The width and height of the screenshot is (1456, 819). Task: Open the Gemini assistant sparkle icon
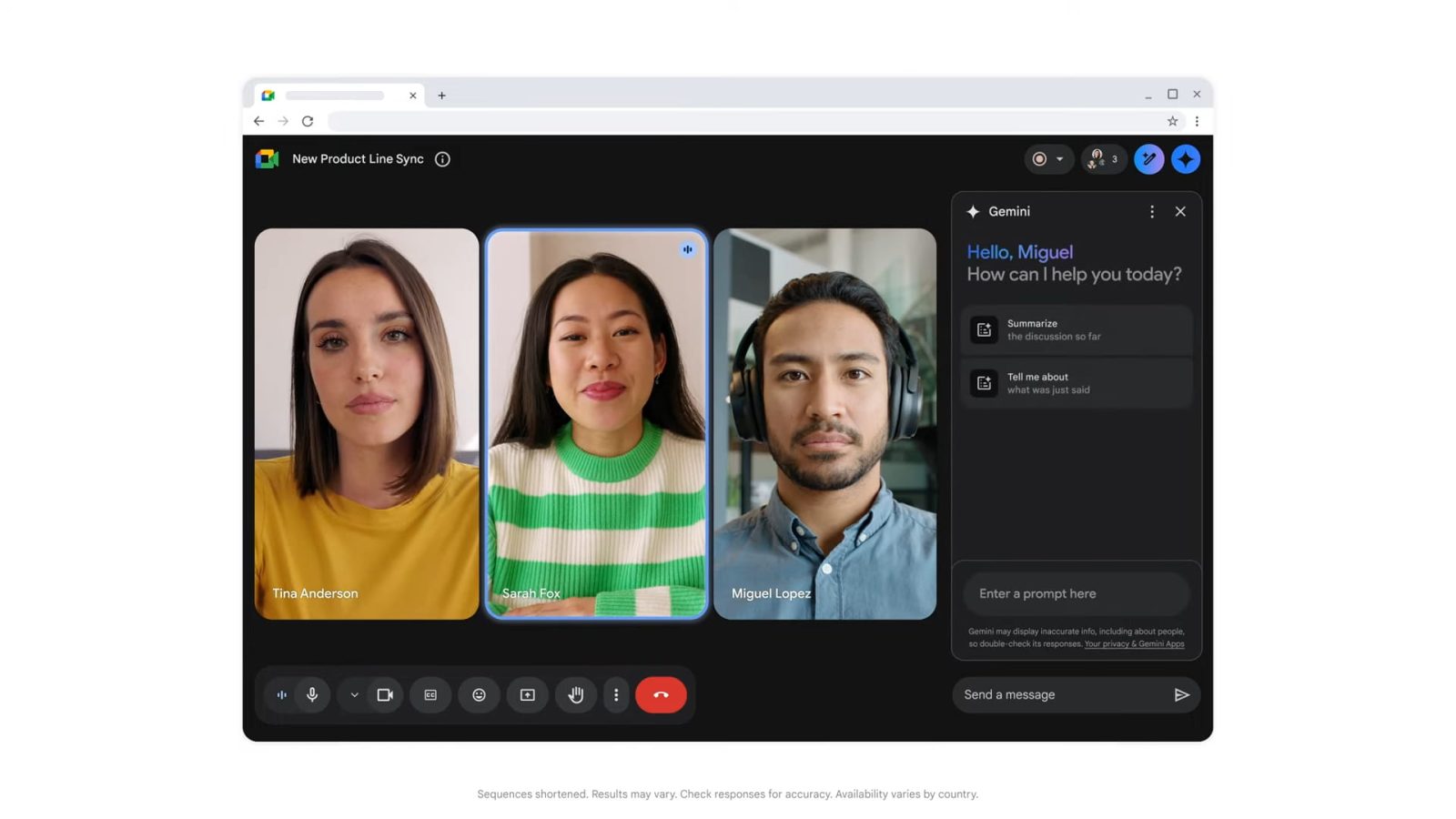point(1185,159)
